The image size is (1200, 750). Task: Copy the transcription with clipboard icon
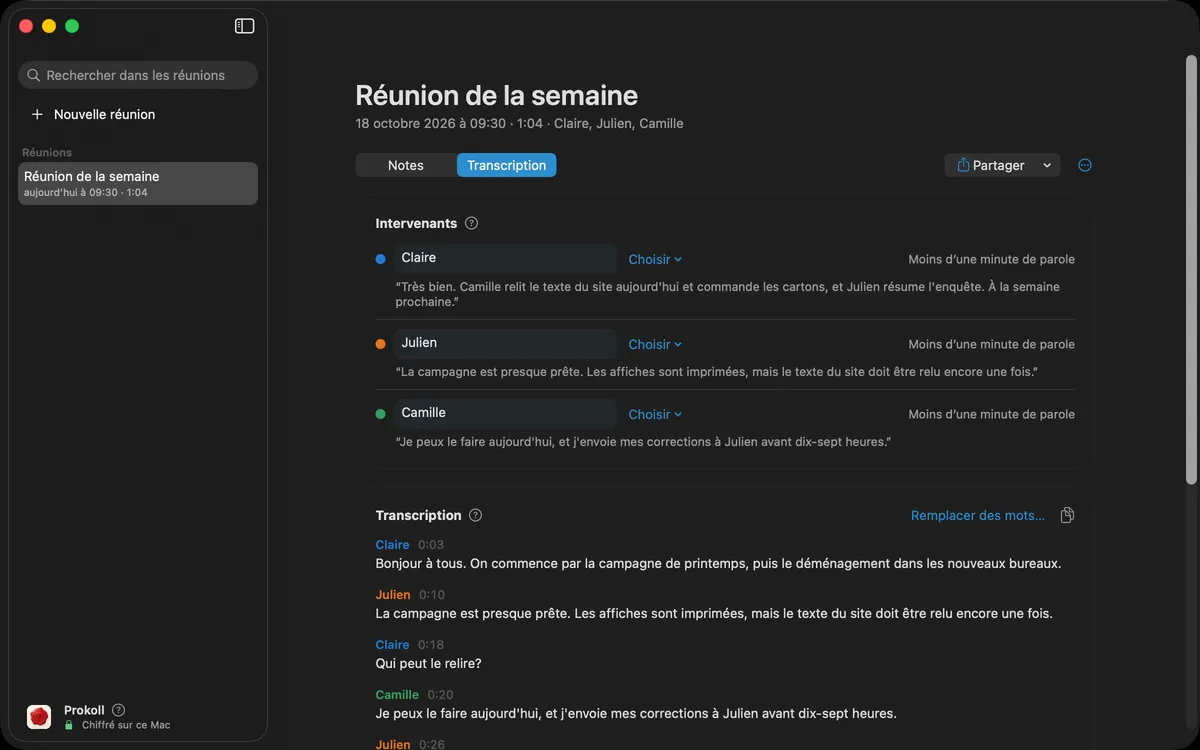click(x=1067, y=515)
